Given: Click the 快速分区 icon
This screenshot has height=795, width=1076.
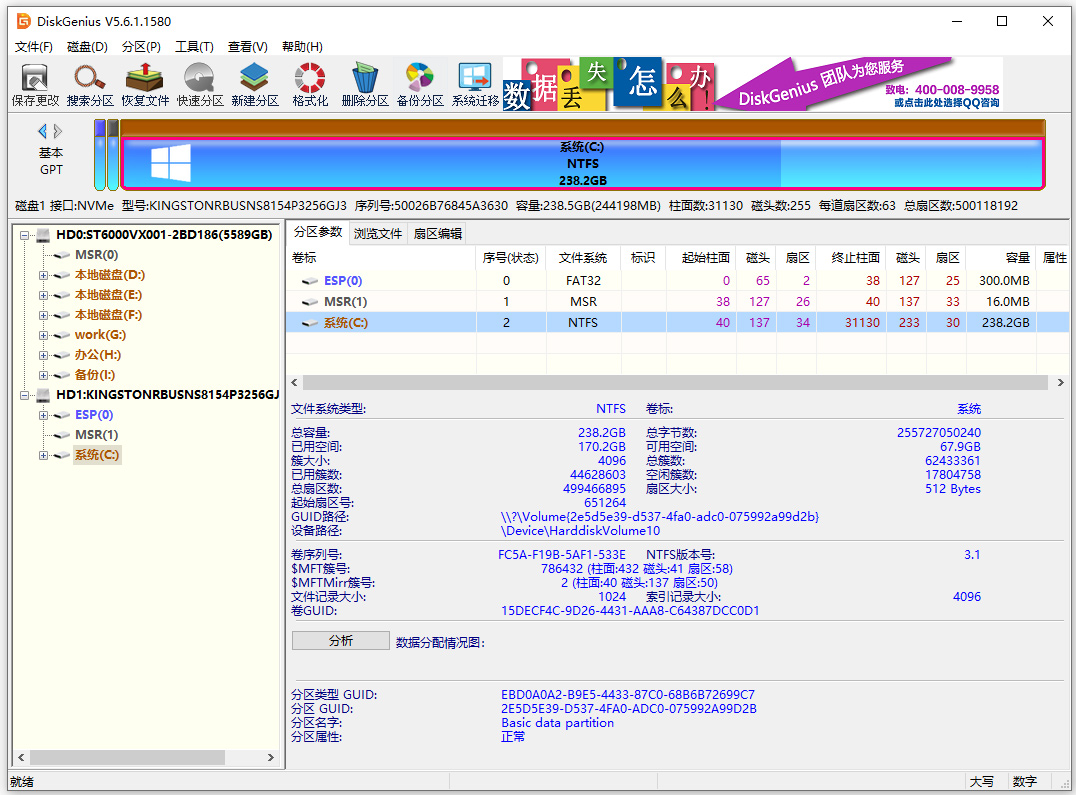Looking at the screenshot, I should (198, 82).
